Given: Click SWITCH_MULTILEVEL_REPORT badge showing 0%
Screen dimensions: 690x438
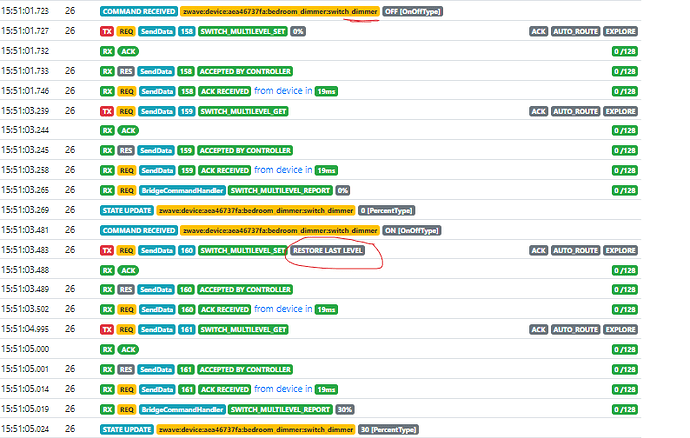Looking at the screenshot, I should (280, 191).
